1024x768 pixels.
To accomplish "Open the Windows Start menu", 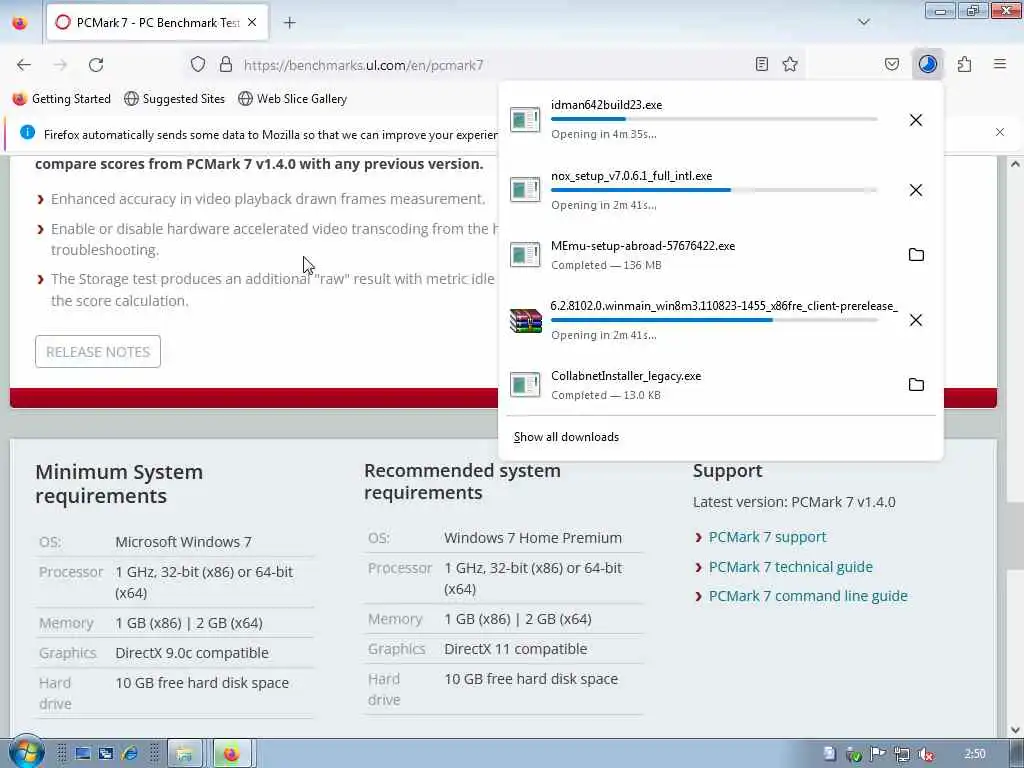I will point(25,752).
